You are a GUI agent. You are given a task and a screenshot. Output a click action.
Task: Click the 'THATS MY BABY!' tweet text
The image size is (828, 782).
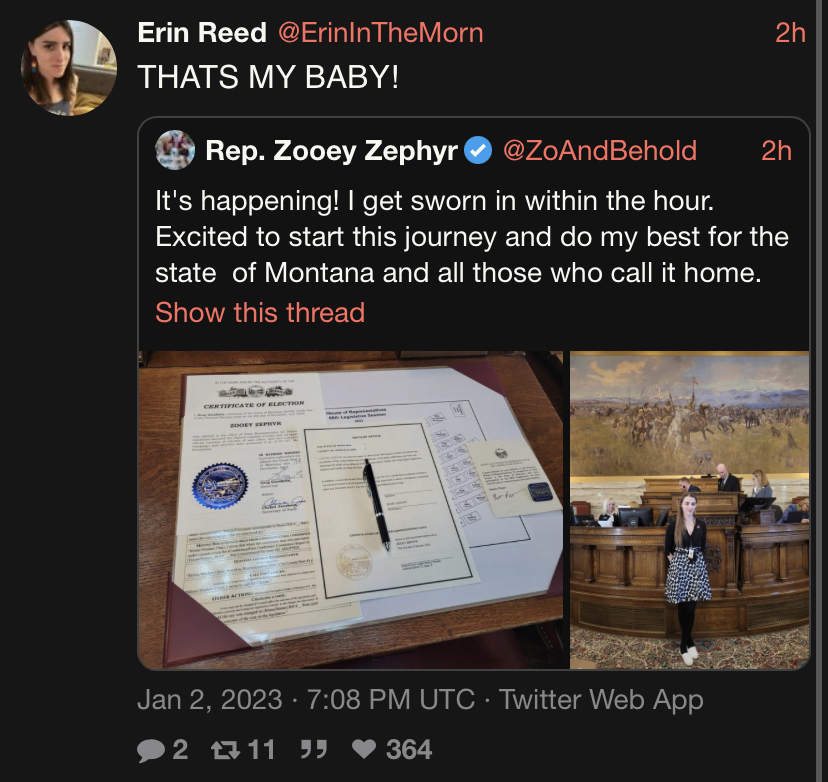click(268, 77)
